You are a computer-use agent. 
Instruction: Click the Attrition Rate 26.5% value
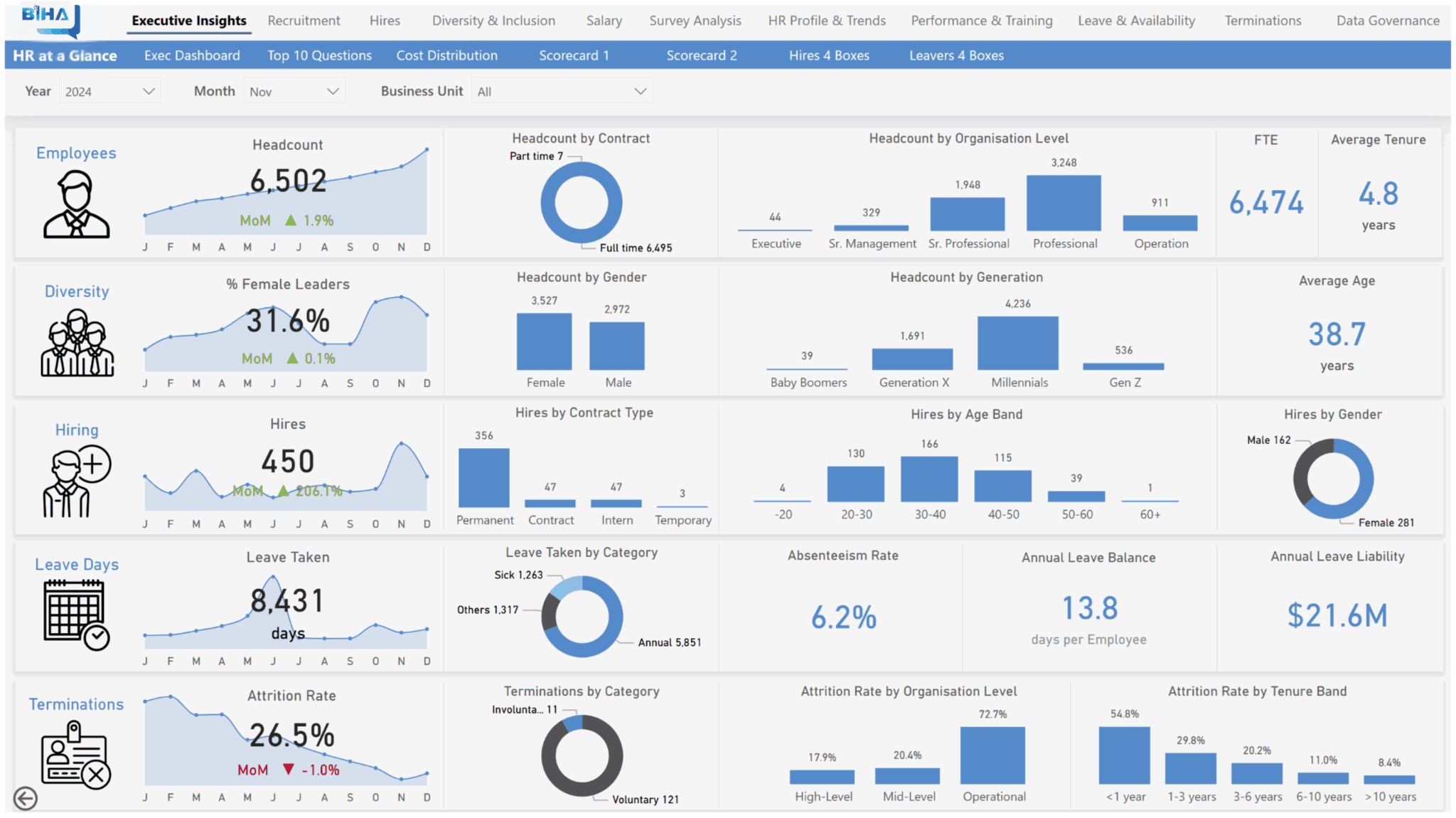[x=291, y=735]
